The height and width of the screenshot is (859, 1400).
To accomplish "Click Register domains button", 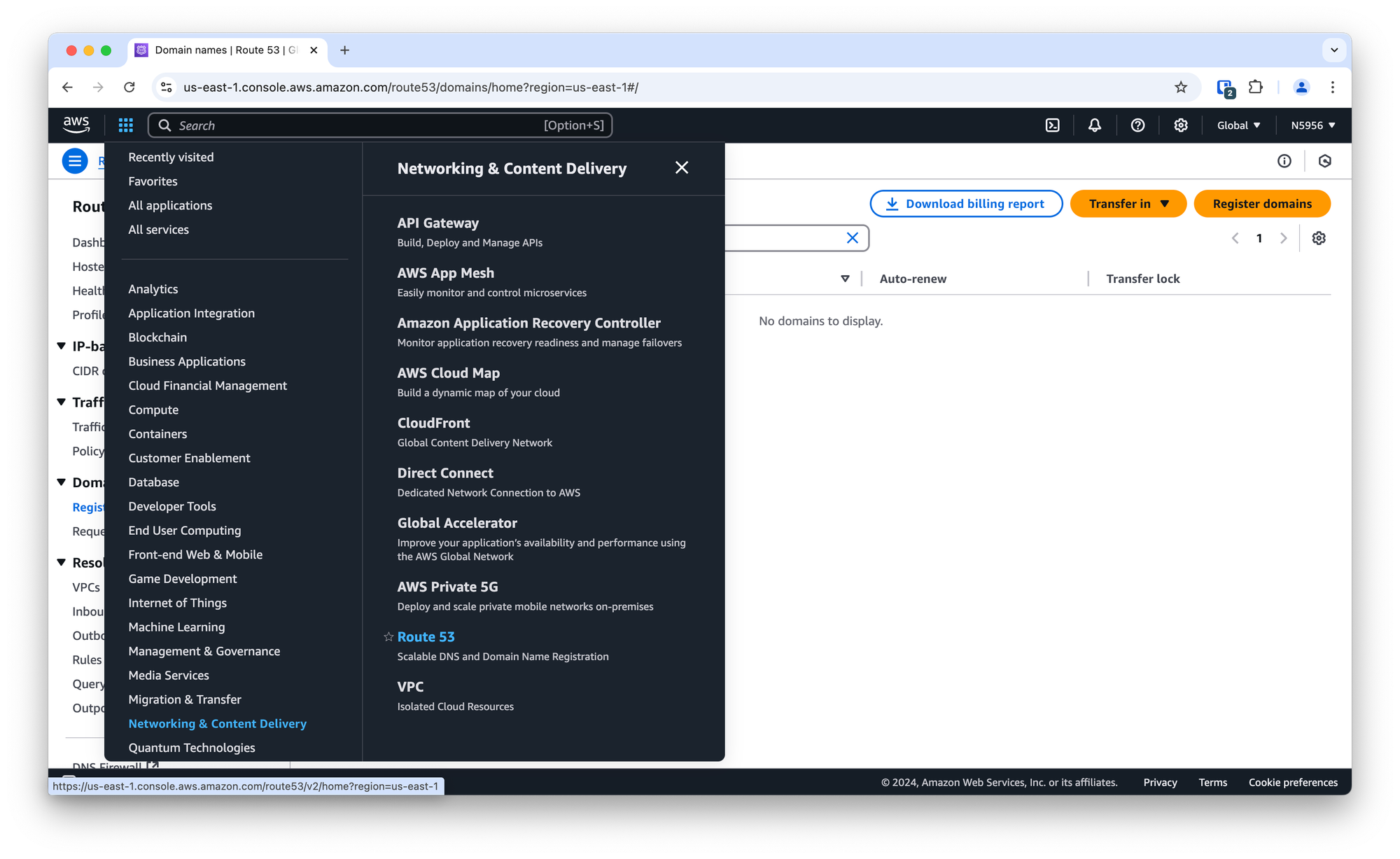I will point(1261,204).
